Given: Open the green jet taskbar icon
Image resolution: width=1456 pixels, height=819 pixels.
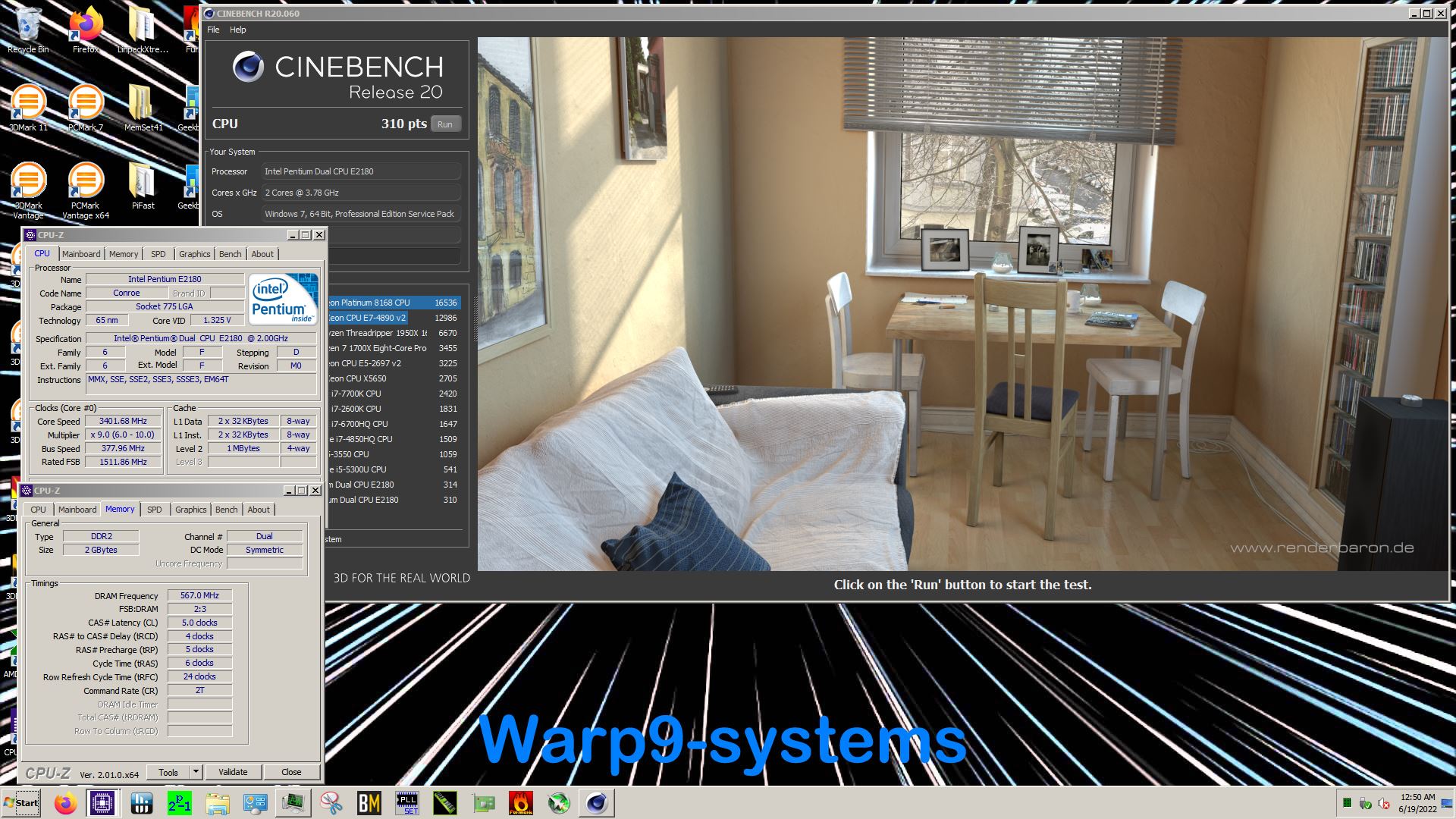Looking at the screenshot, I should [559, 803].
